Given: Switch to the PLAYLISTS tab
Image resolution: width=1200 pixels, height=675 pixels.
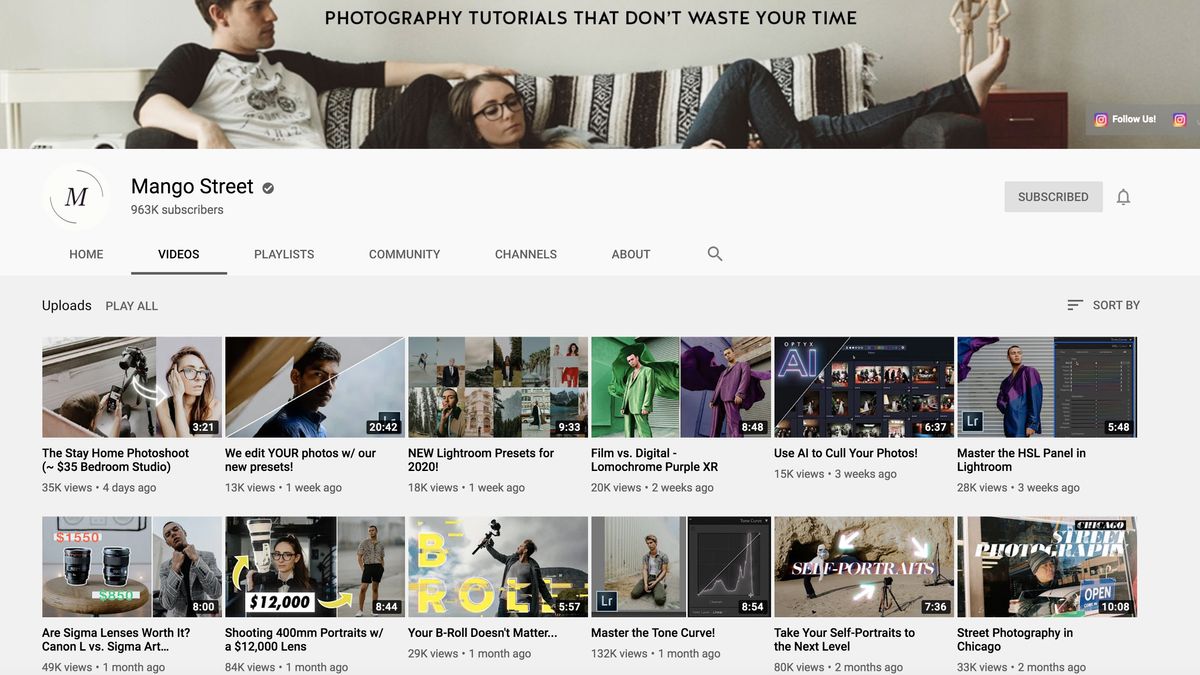Looking at the screenshot, I should click(x=283, y=254).
